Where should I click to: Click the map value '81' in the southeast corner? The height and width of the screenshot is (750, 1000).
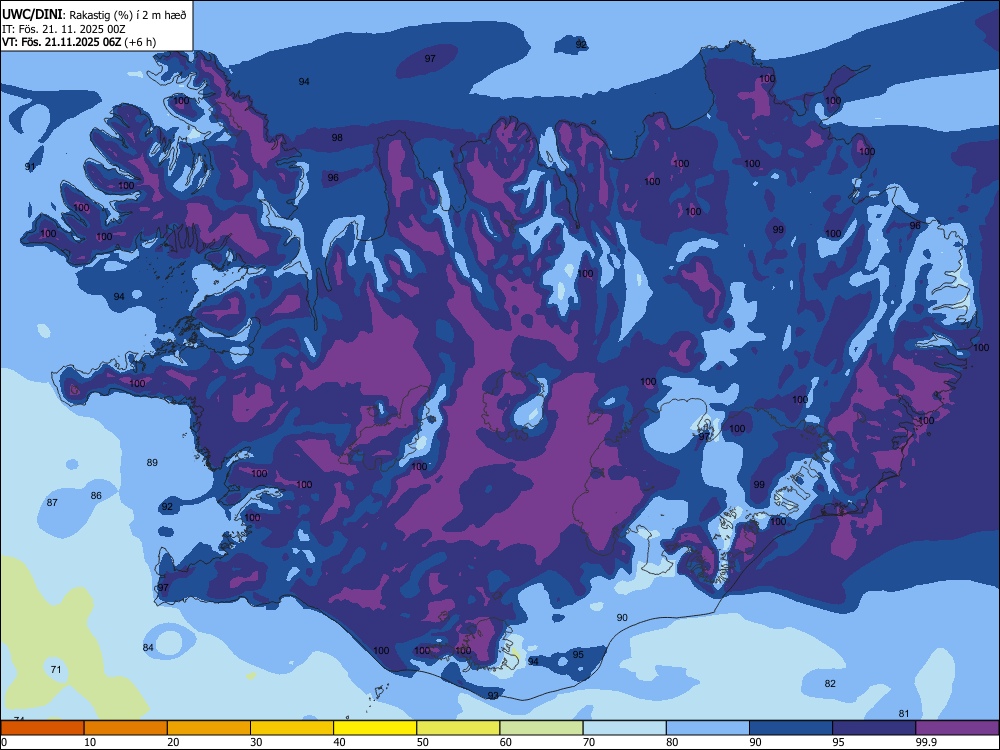[904, 714]
